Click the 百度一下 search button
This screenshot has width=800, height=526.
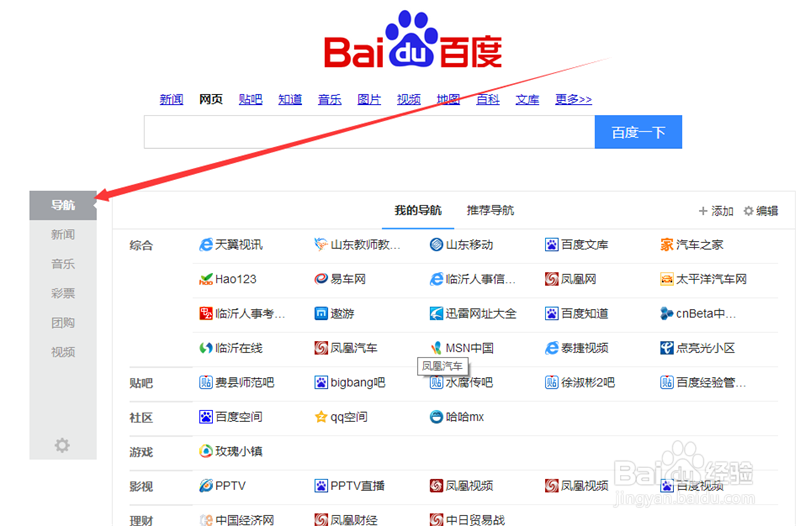click(x=638, y=132)
